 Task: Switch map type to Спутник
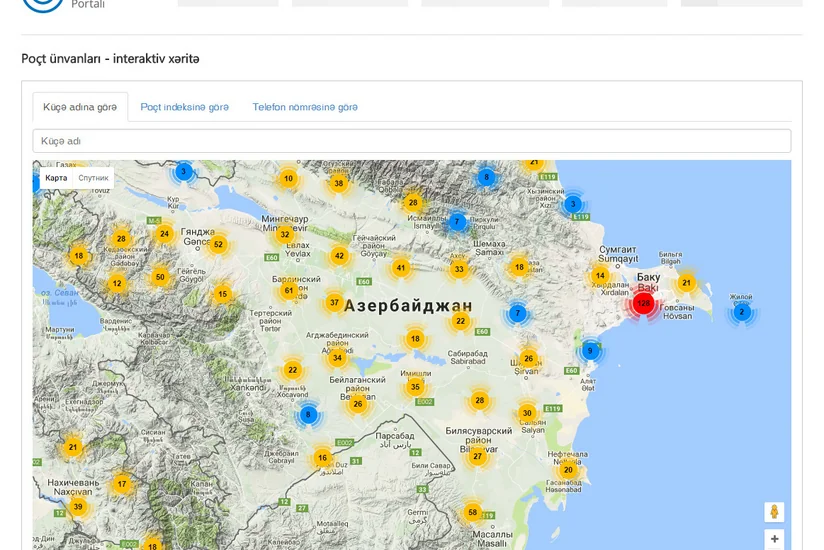[93, 178]
